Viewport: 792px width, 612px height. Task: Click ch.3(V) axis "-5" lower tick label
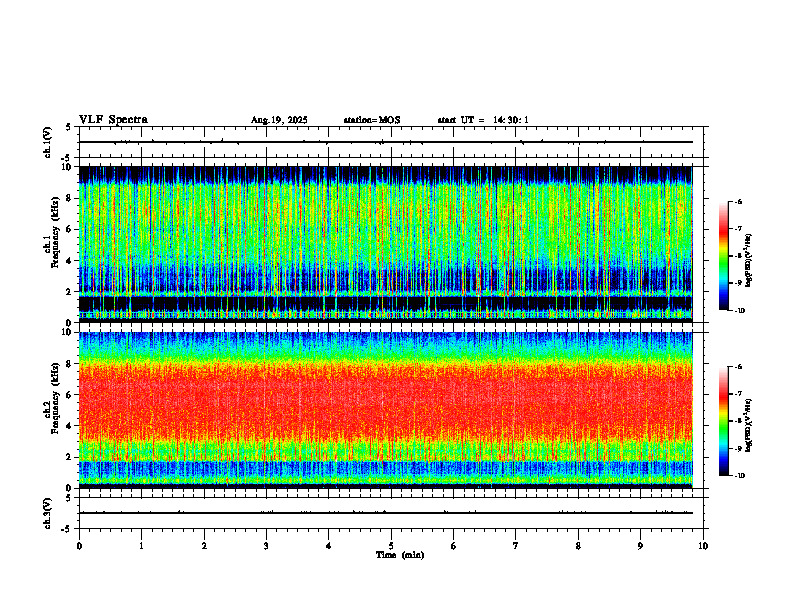pos(67,529)
